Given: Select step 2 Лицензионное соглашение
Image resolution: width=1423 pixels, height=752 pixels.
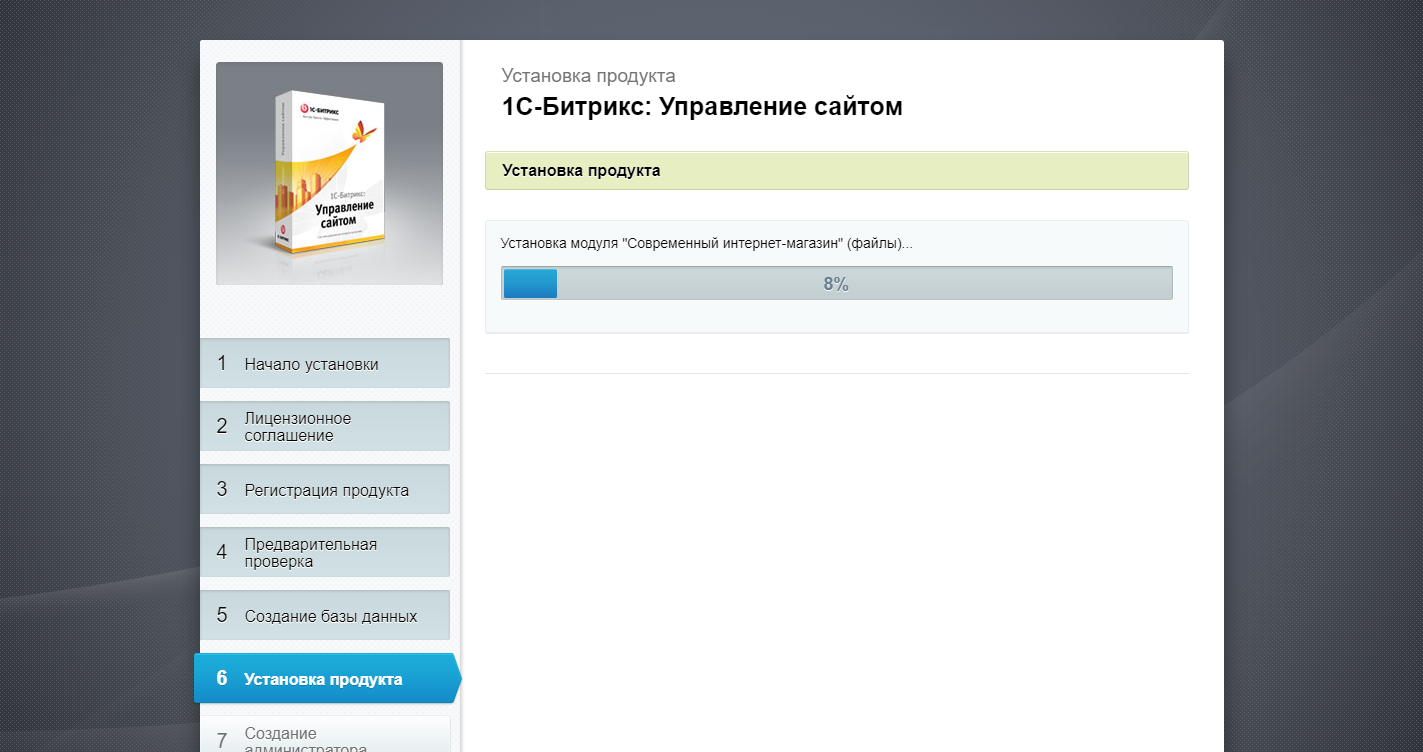Looking at the screenshot, I should (325, 426).
